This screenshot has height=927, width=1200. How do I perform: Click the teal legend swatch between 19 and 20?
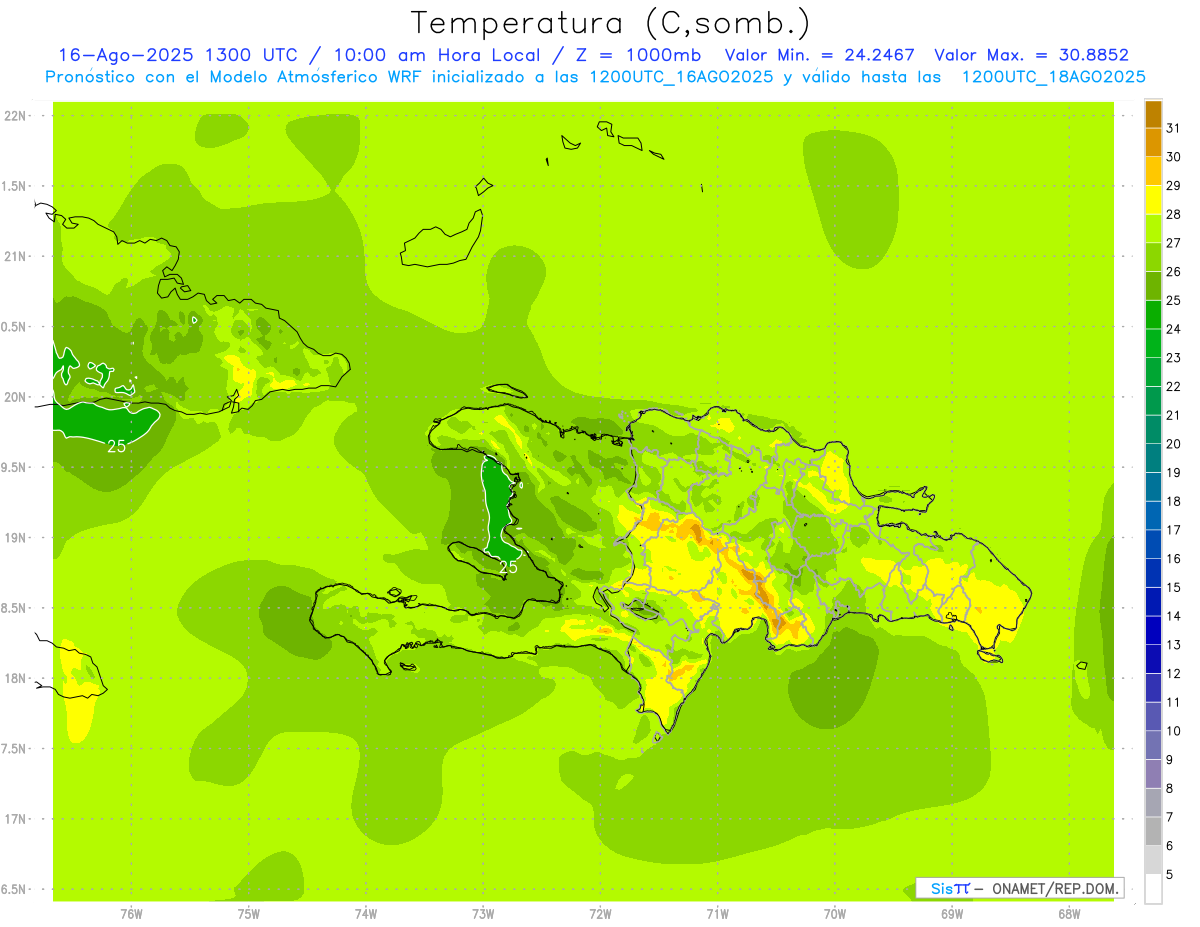pos(1153,458)
